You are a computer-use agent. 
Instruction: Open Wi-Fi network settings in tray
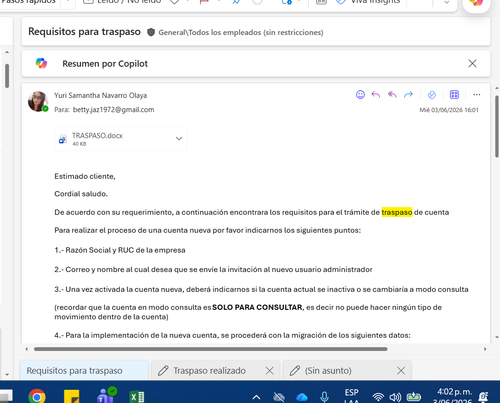coord(378,397)
